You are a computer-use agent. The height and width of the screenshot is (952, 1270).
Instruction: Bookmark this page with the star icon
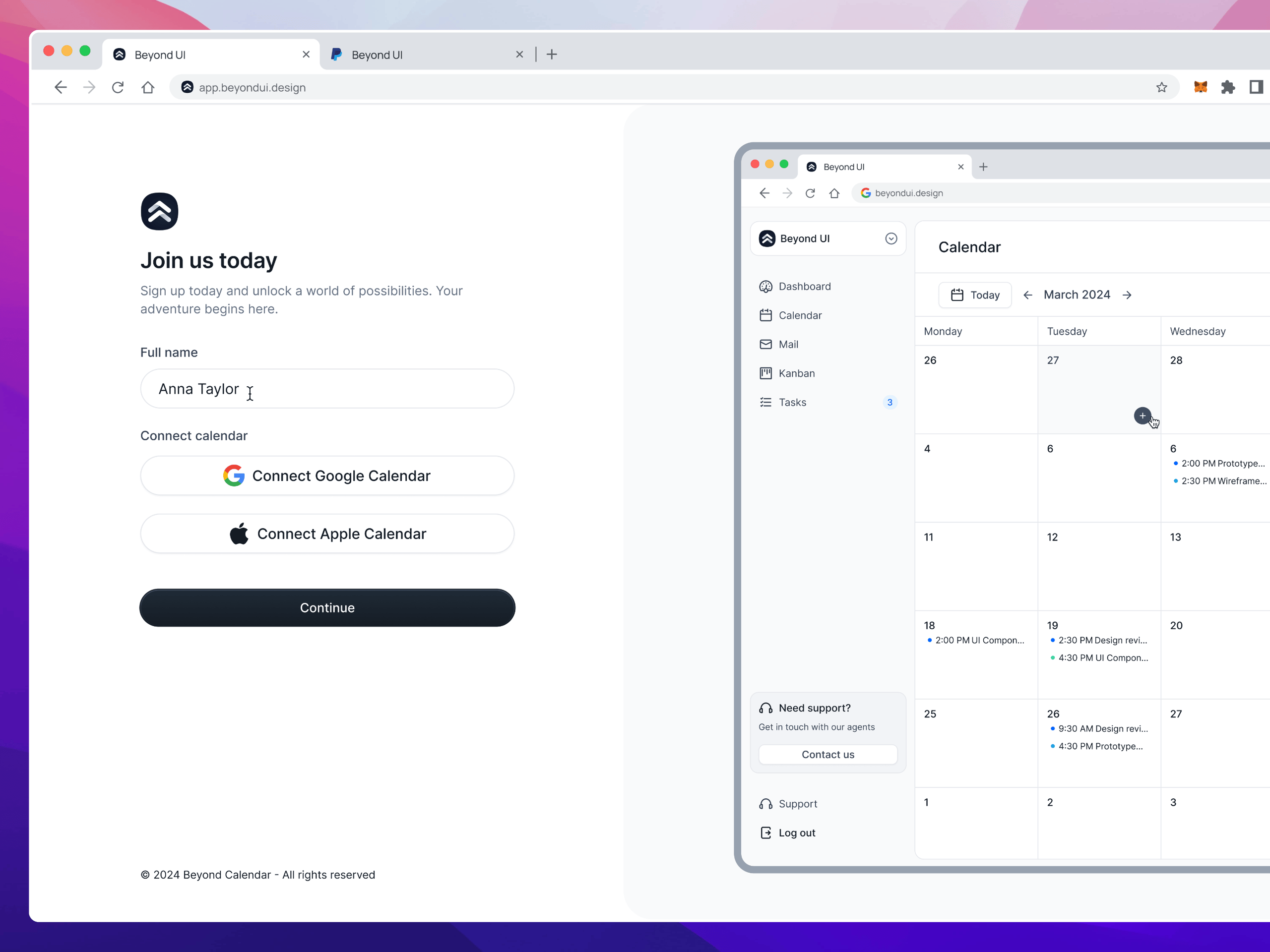coord(1161,87)
